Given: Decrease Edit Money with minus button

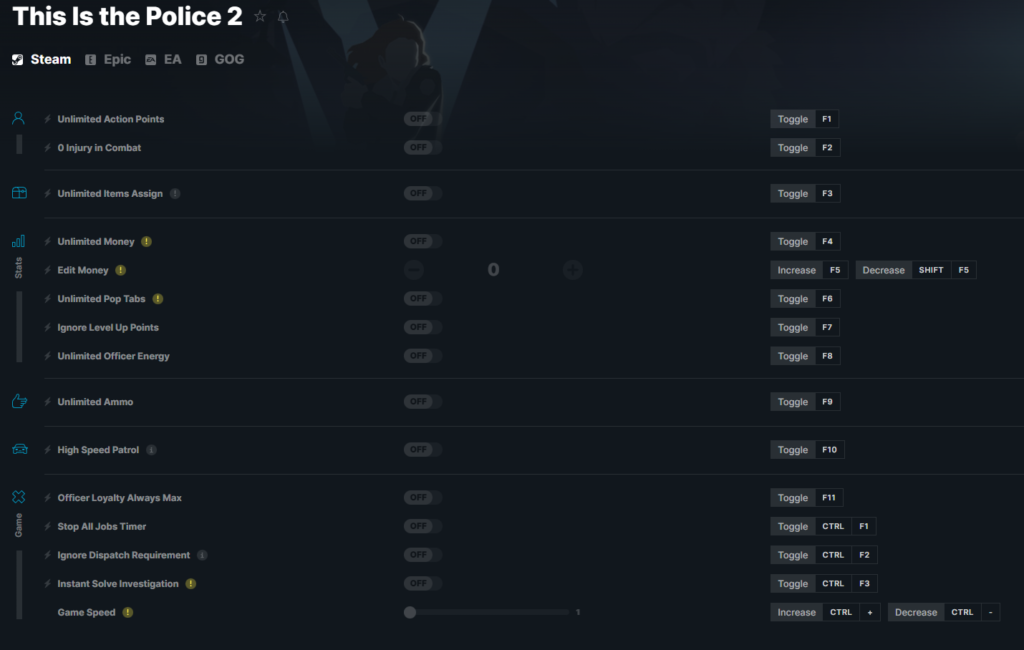Looking at the screenshot, I should [x=414, y=270].
